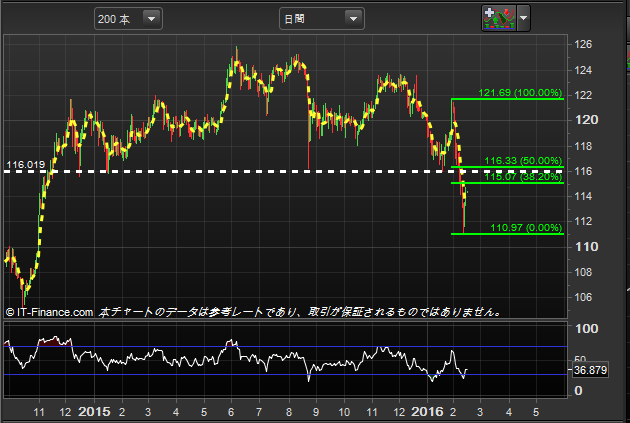
Task: Click the 116.019 horizontal line label
Action: coord(26,165)
